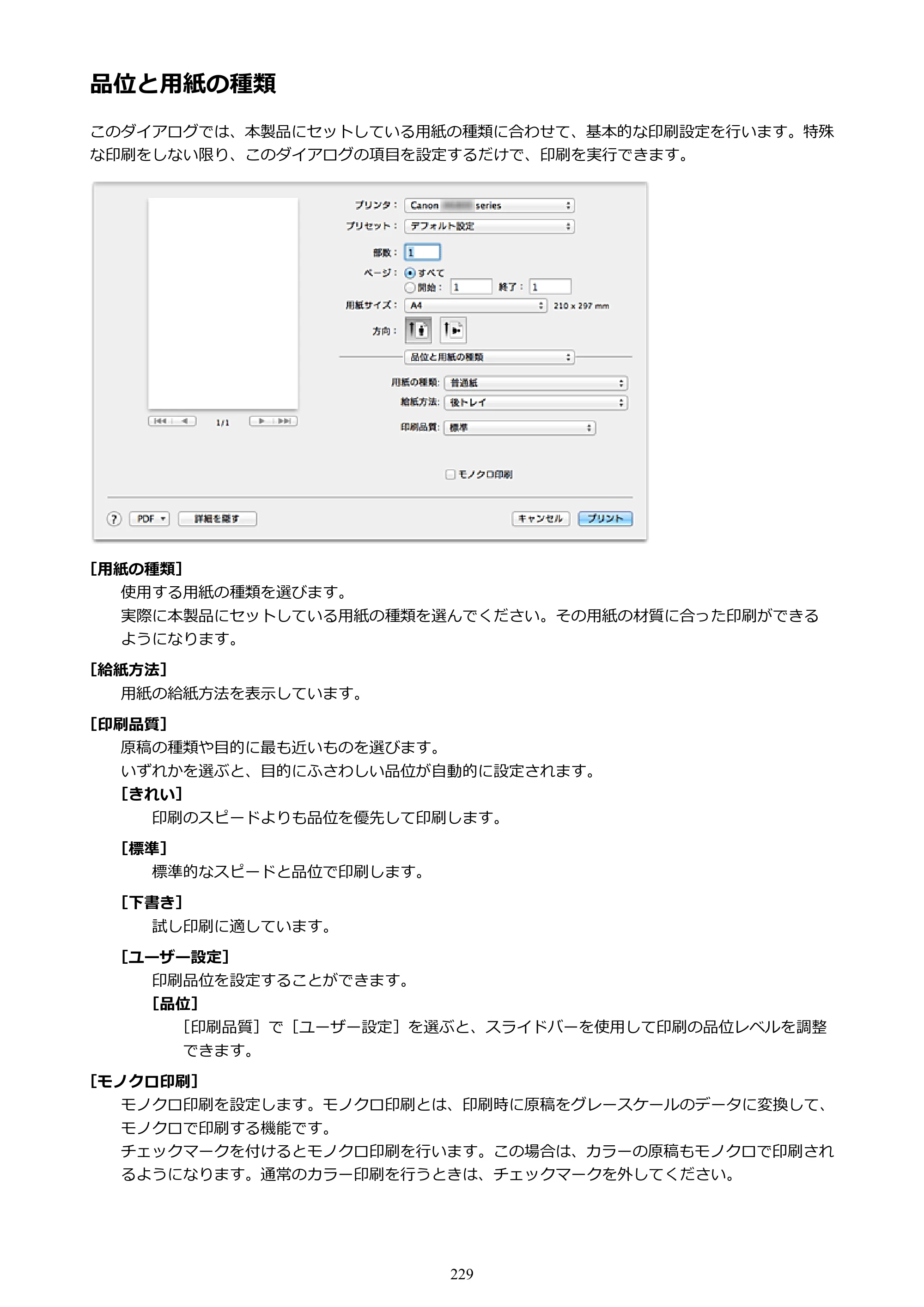Open the PDF menu button
This screenshot has width=924, height=1307.
[x=150, y=518]
